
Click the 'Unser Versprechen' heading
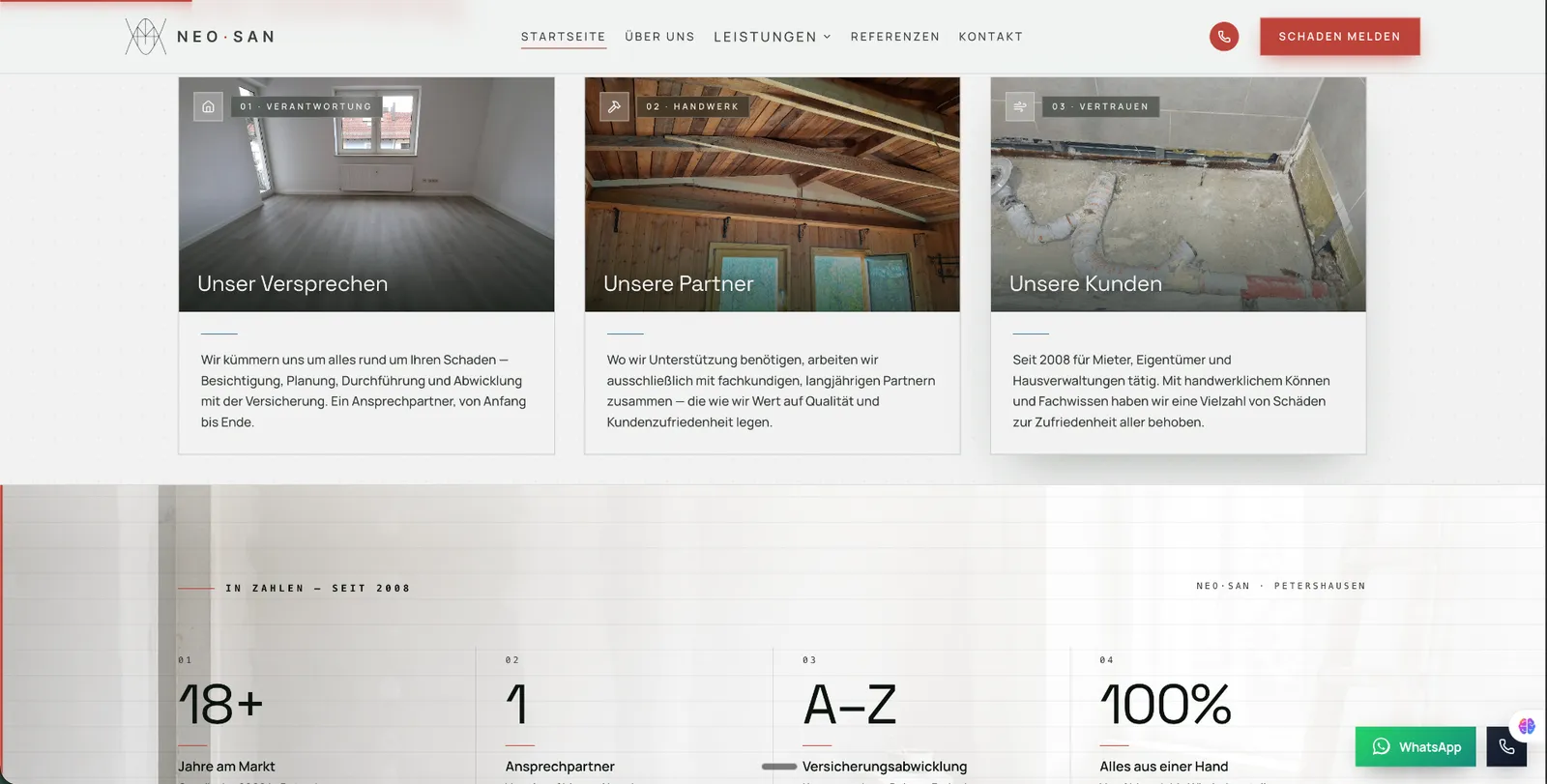[x=293, y=283]
